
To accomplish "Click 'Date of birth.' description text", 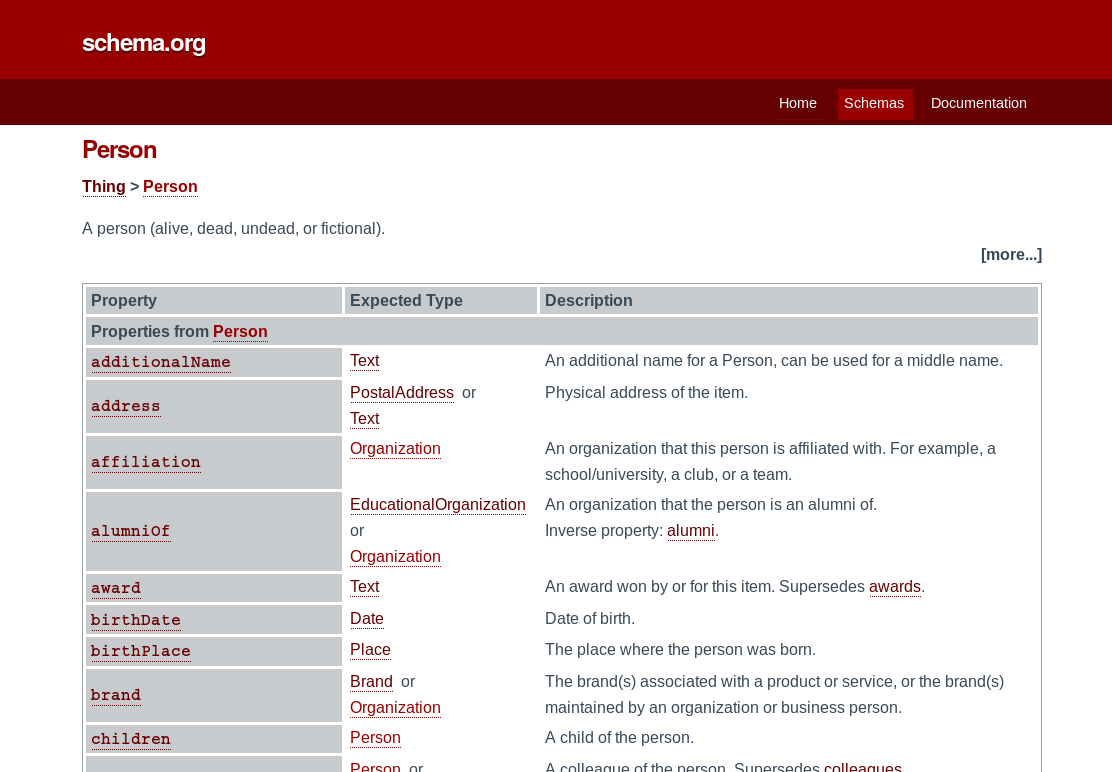I will click(x=589, y=619).
